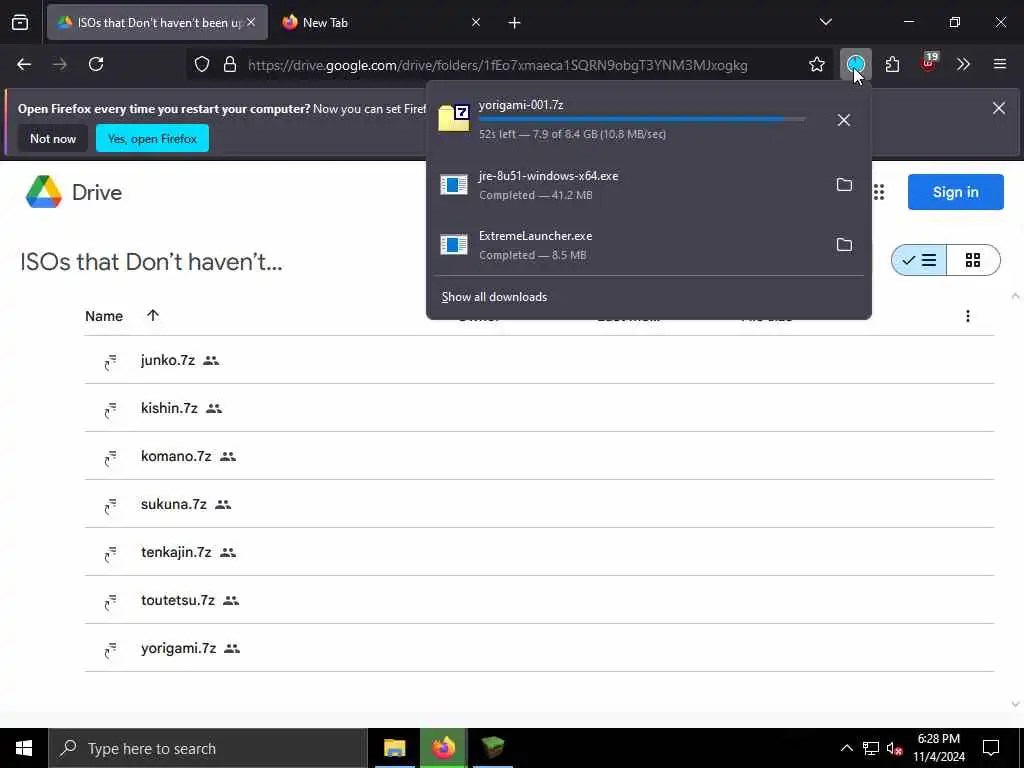Click the page scrollbar down arrow
Image resolution: width=1024 pixels, height=768 pixels.
click(1015, 704)
